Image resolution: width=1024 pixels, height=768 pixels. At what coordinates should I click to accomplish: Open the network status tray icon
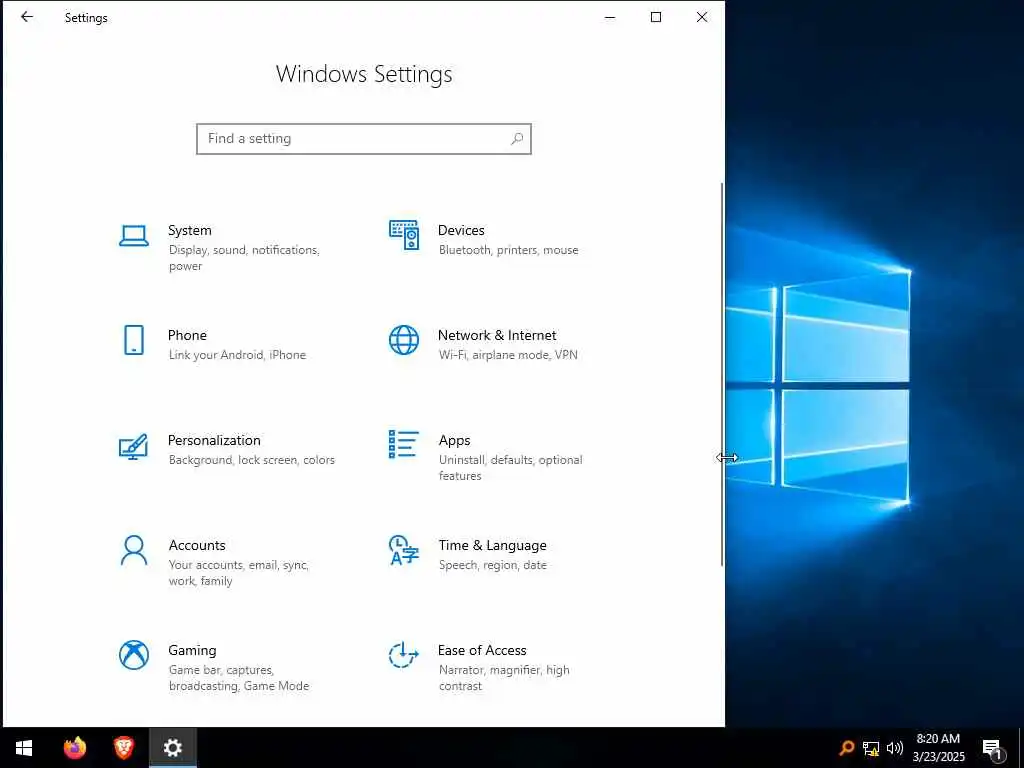click(871, 748)
